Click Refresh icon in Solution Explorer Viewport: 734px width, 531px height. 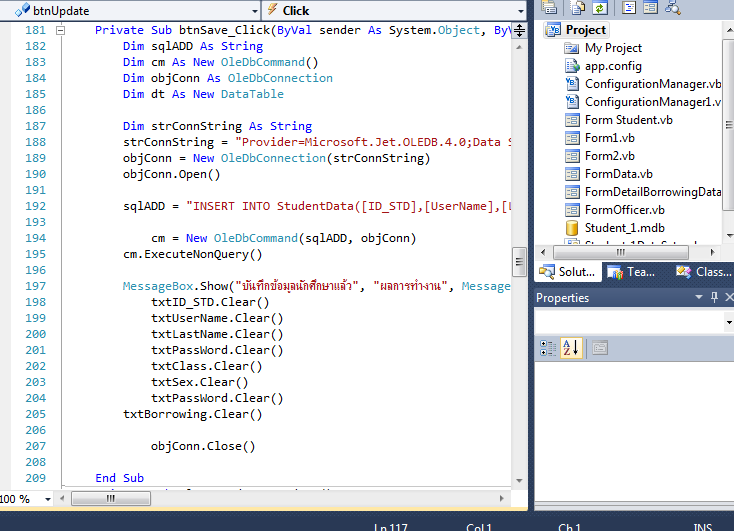[600, 7]
